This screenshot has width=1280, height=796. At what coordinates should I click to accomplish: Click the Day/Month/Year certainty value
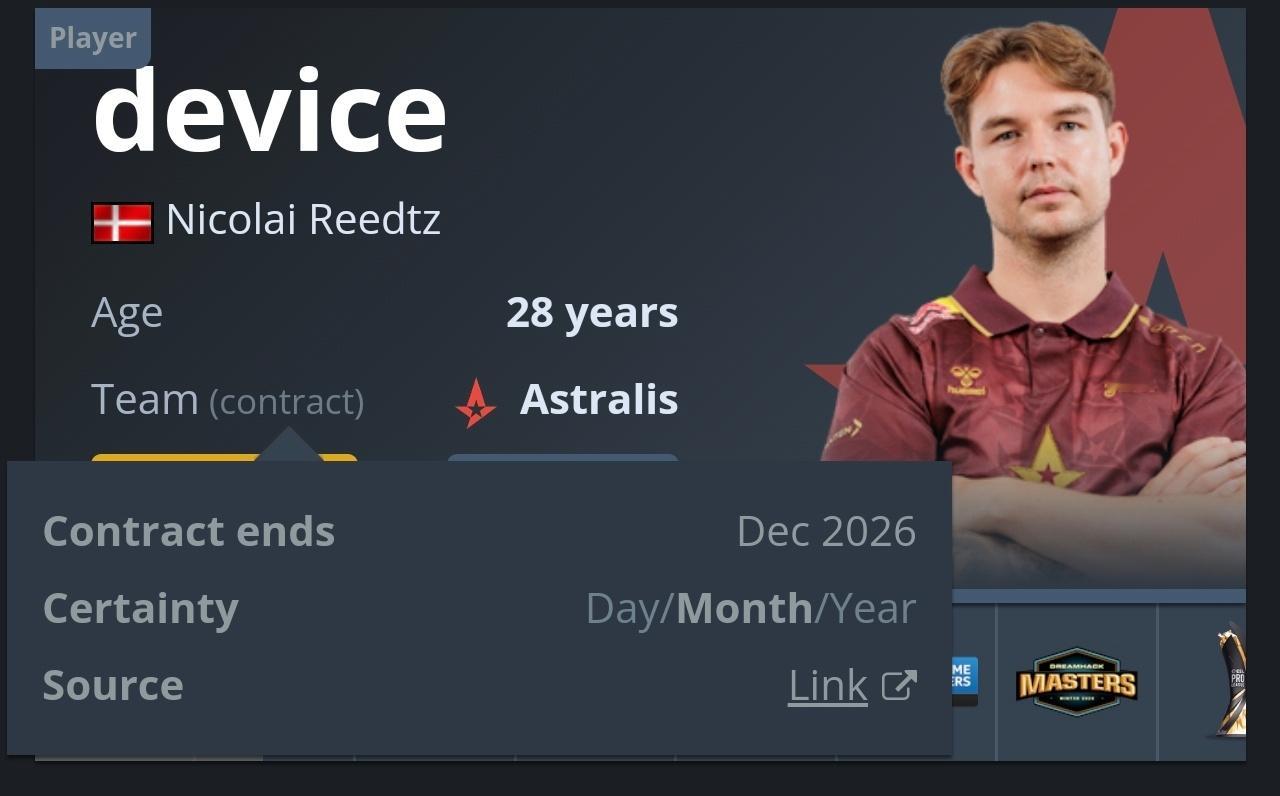[x=751, y=608]
